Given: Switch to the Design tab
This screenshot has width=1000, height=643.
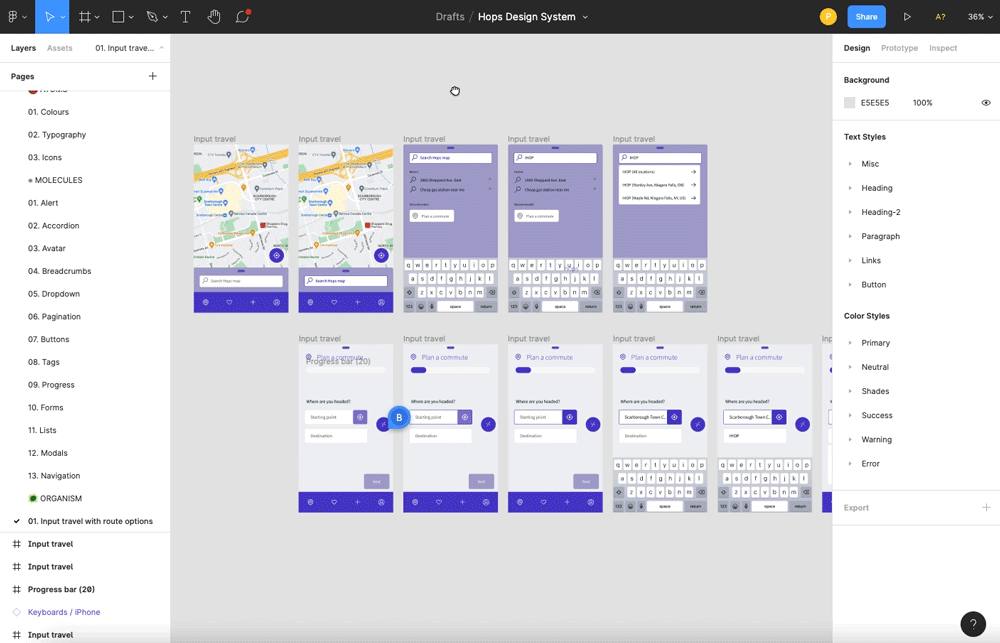Looking at the screenshot, I should [x=857, y=48].
